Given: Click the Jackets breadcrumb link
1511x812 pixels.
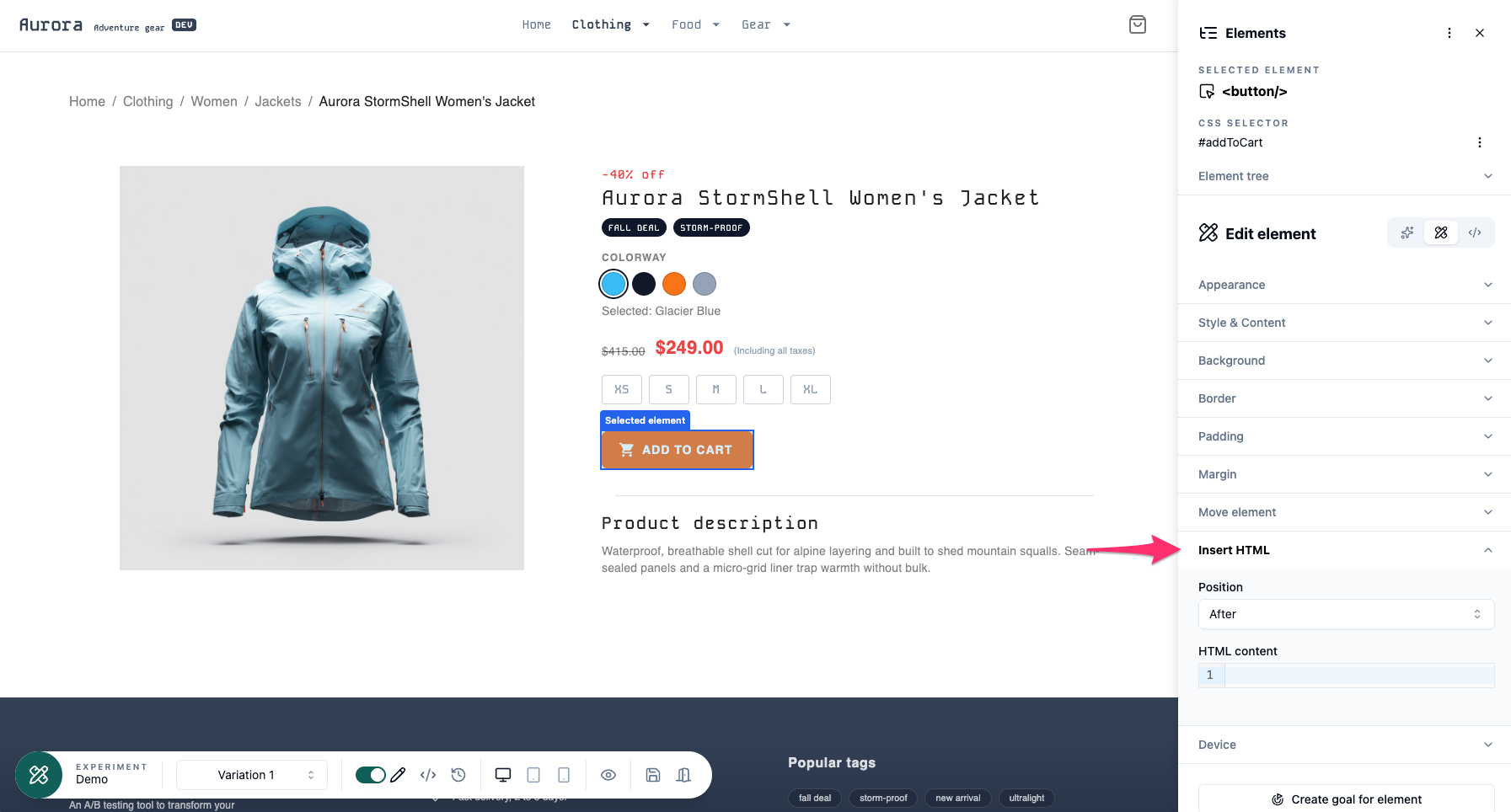Looking at the screenshot, I should (x=278, y=101).
